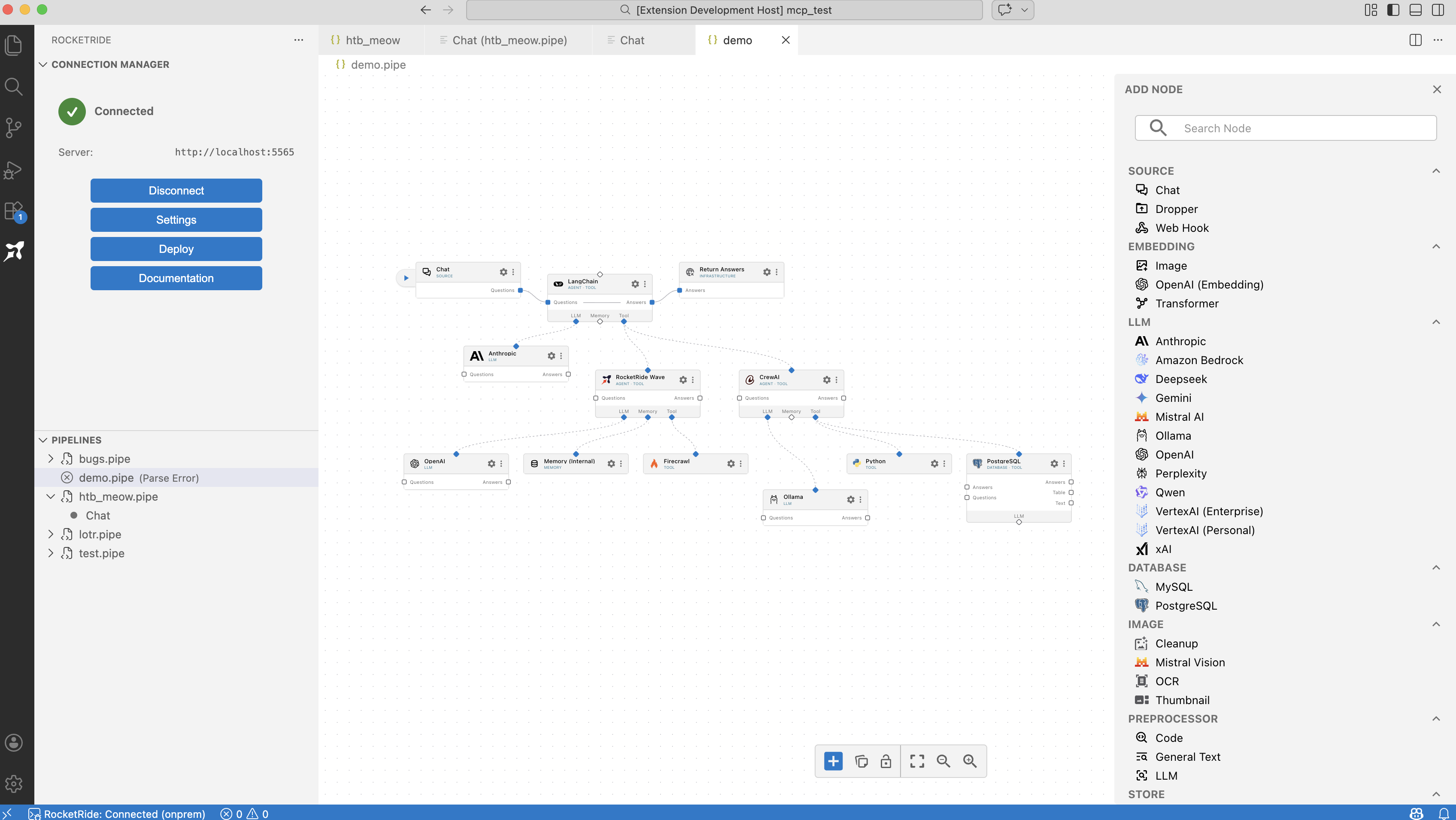
Task: Select the RocketRide rocket icon in activity bar
Action: click(14, 252)
